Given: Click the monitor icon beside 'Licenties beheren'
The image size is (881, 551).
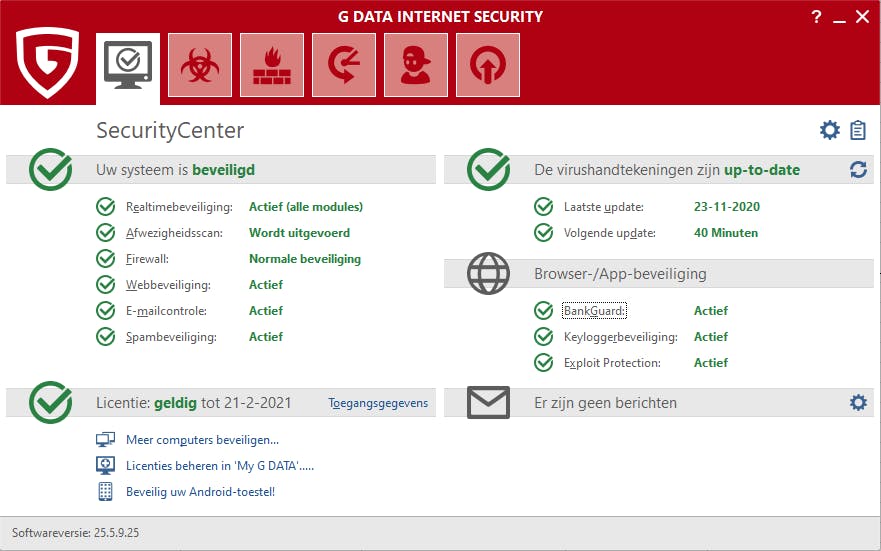Looking at the screenshot, I should (105, 465).
